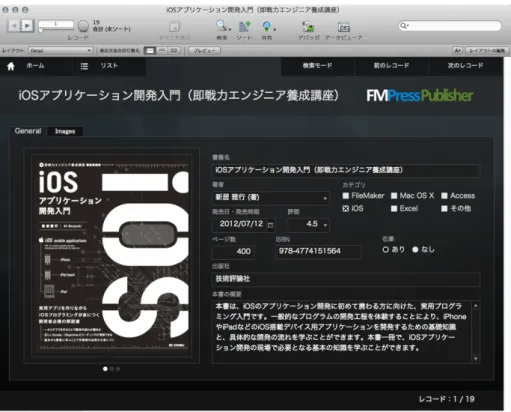Click the Edit Layout button
The width and height of the screenshot is (511, 412).
coord(486,51)
